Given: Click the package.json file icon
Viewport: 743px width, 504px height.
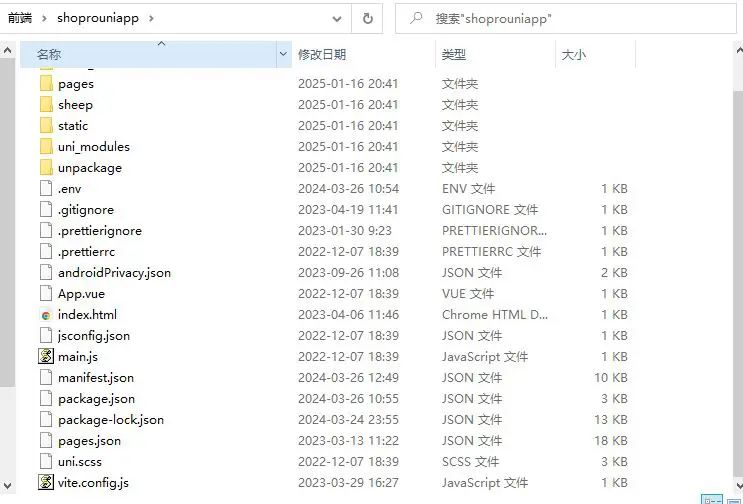Looking at the screenshot, I should pos(46,398).
